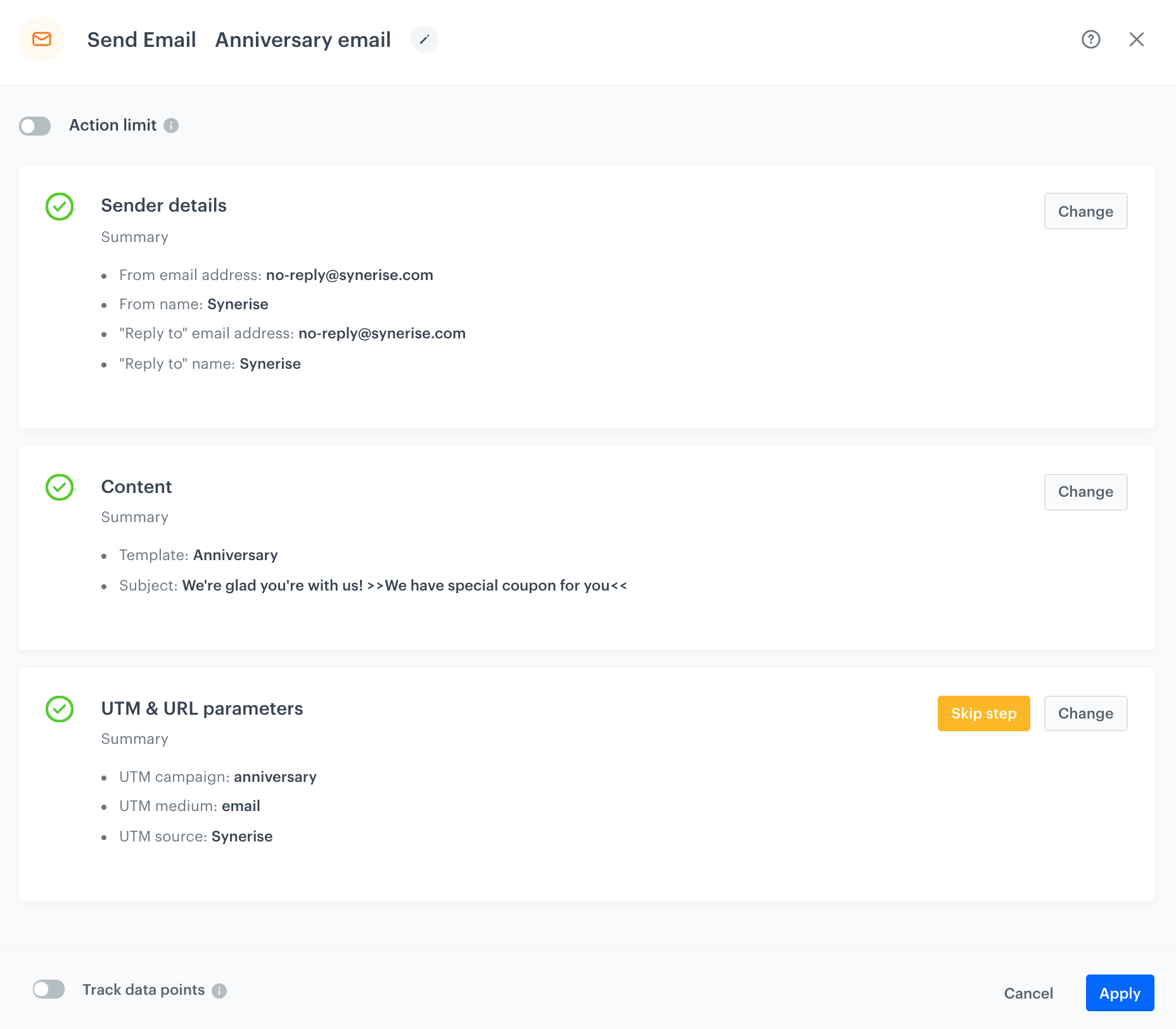Change the UTM & URL parameters
Viewport: 1176px width, 1029px height.
[1085, 713]
